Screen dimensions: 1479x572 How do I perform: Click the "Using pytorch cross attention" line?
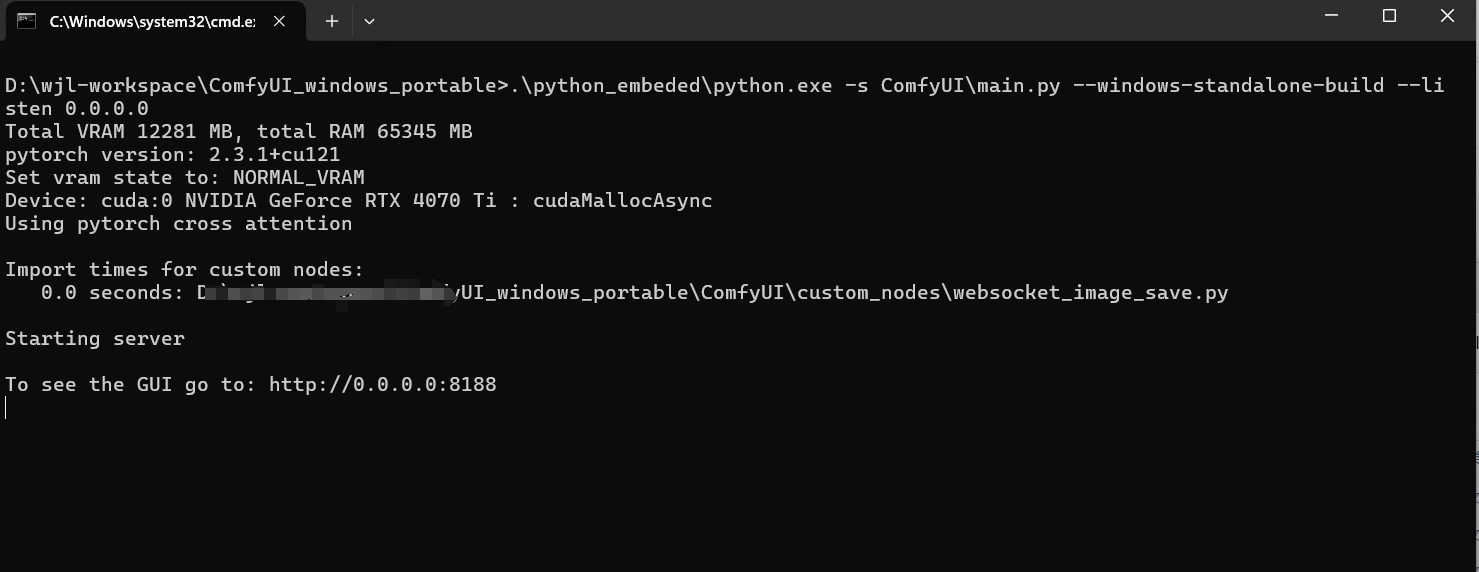click(178, 224)
